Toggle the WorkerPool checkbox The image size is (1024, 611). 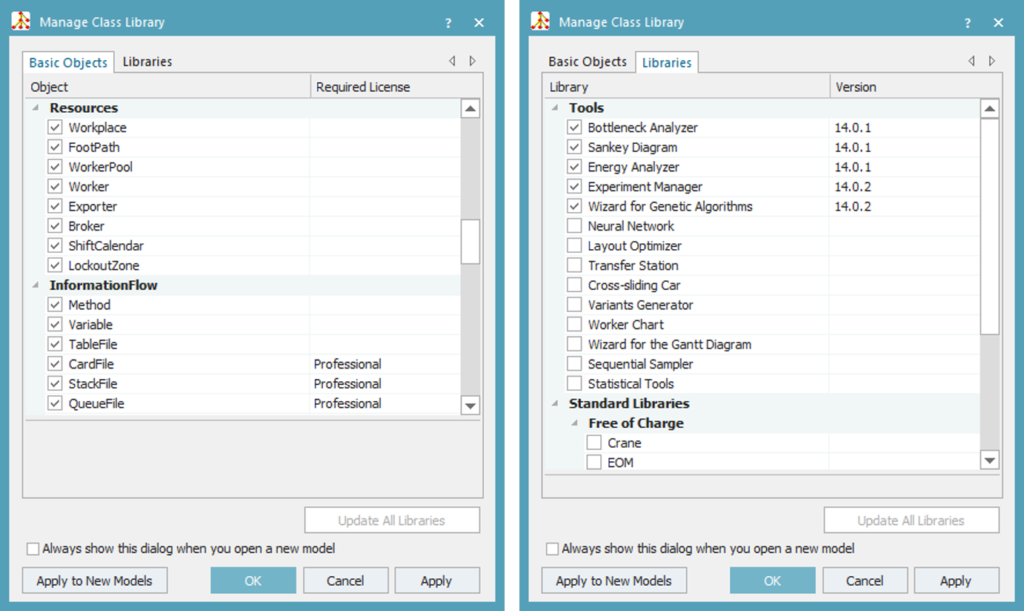point(55,166)
